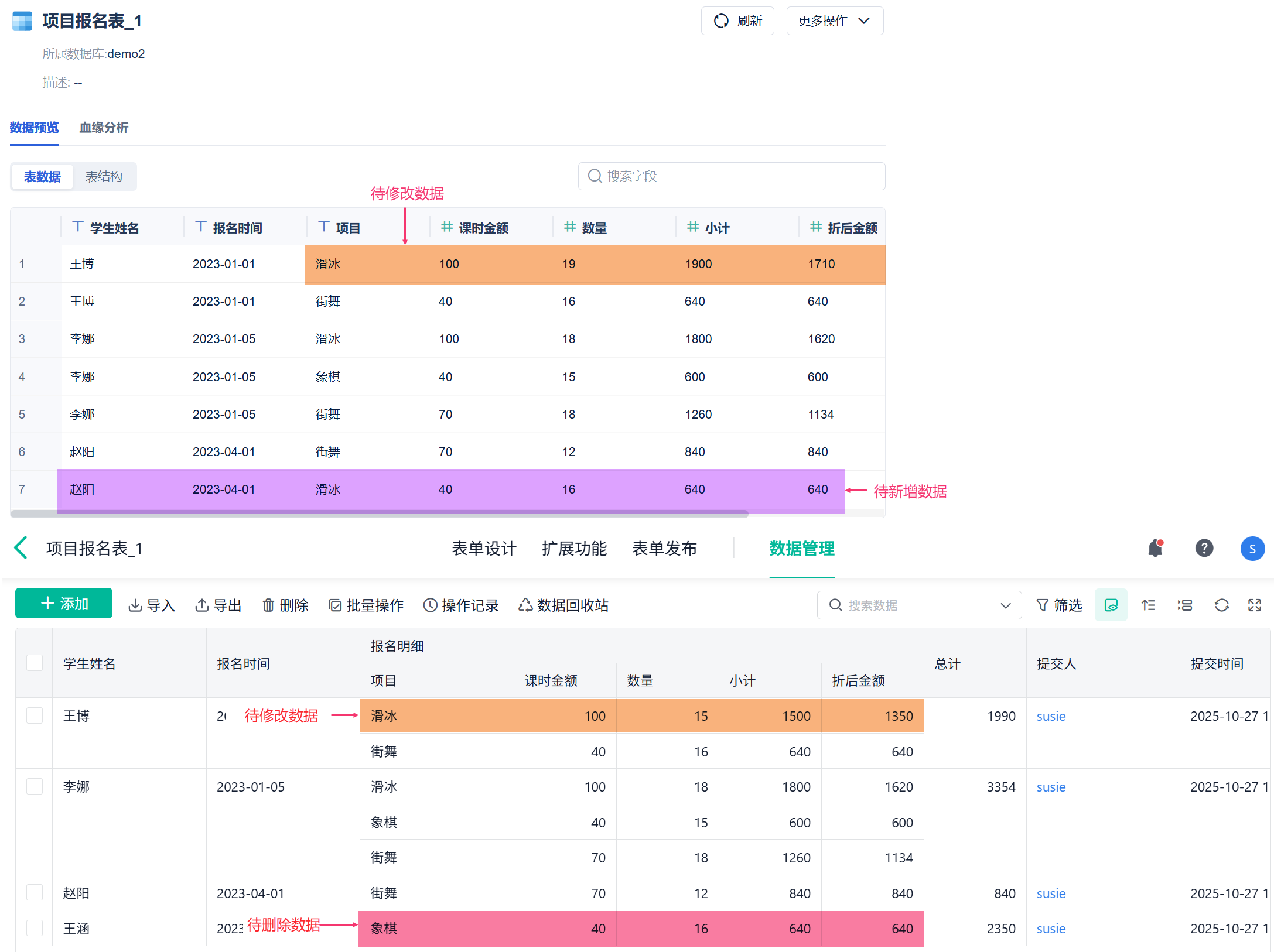Switch to the 表结构 tab
The height and width of the screenshot is (952, 1274).
point(104,177)
